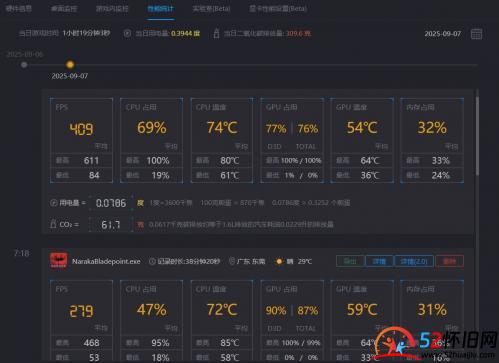Click the 广东 东莞 location text

tap(251, 261)
